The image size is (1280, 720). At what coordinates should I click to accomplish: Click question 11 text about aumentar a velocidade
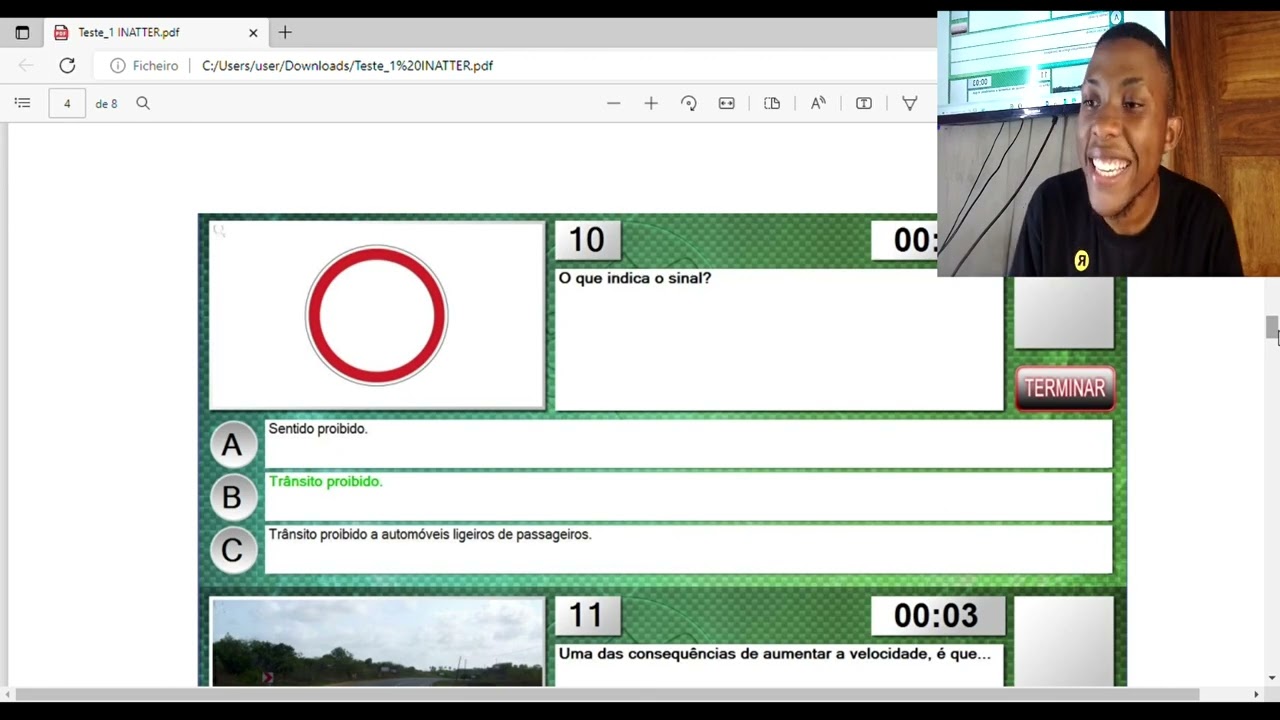(x=775, y=654)
